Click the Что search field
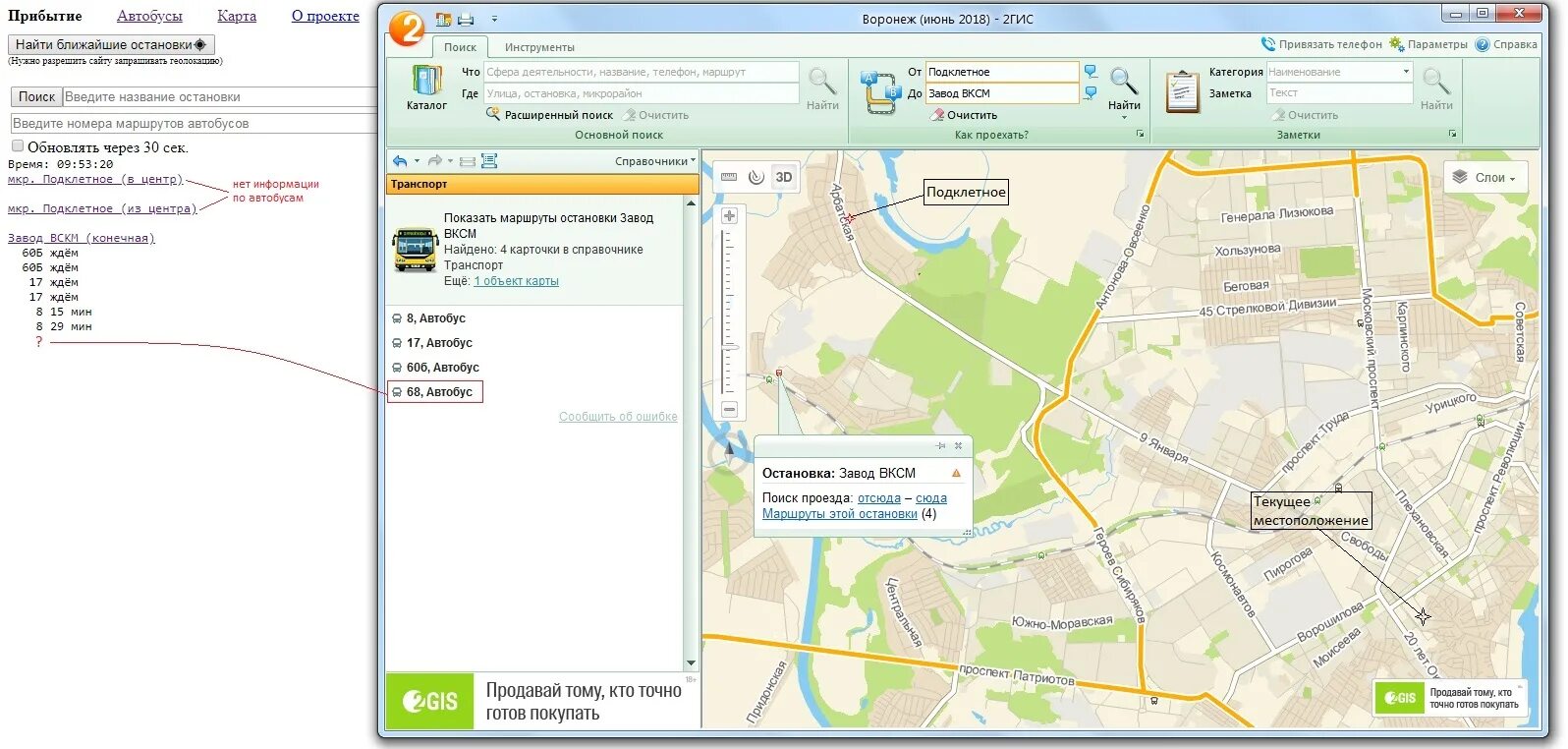The width and height of the screenshot is (1568, 749). (642, 72)
